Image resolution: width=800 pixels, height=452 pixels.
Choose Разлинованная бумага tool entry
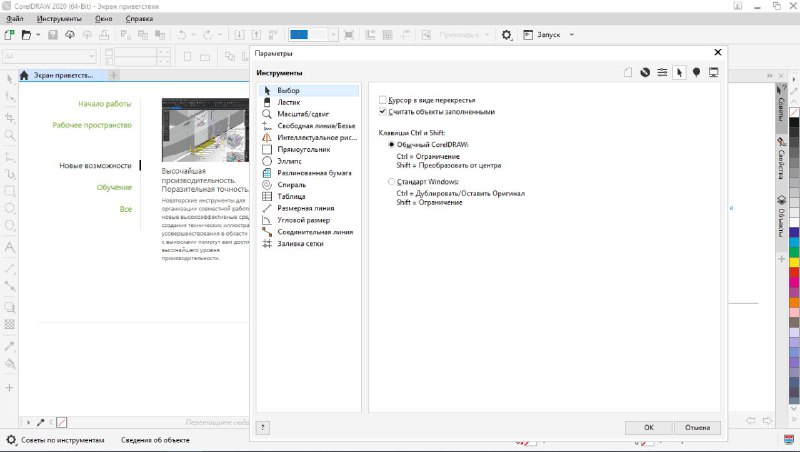[309, 173]
